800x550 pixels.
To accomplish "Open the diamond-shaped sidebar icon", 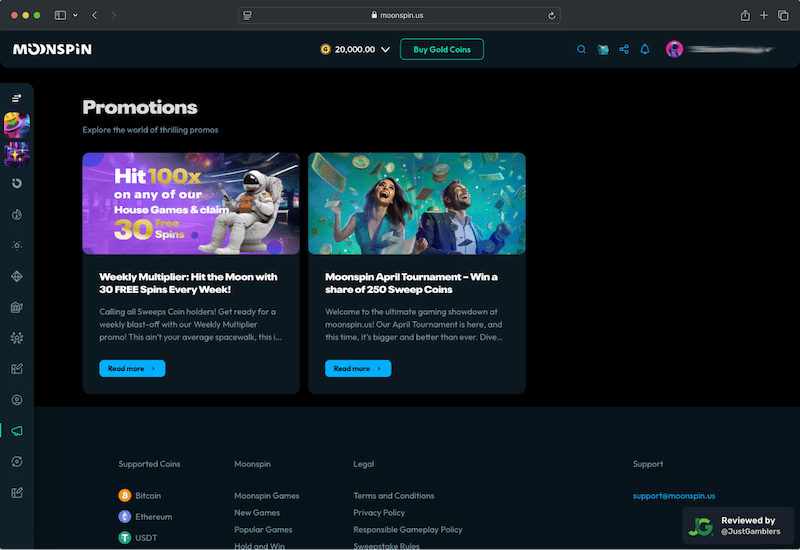I will click(x=17, y=277).
